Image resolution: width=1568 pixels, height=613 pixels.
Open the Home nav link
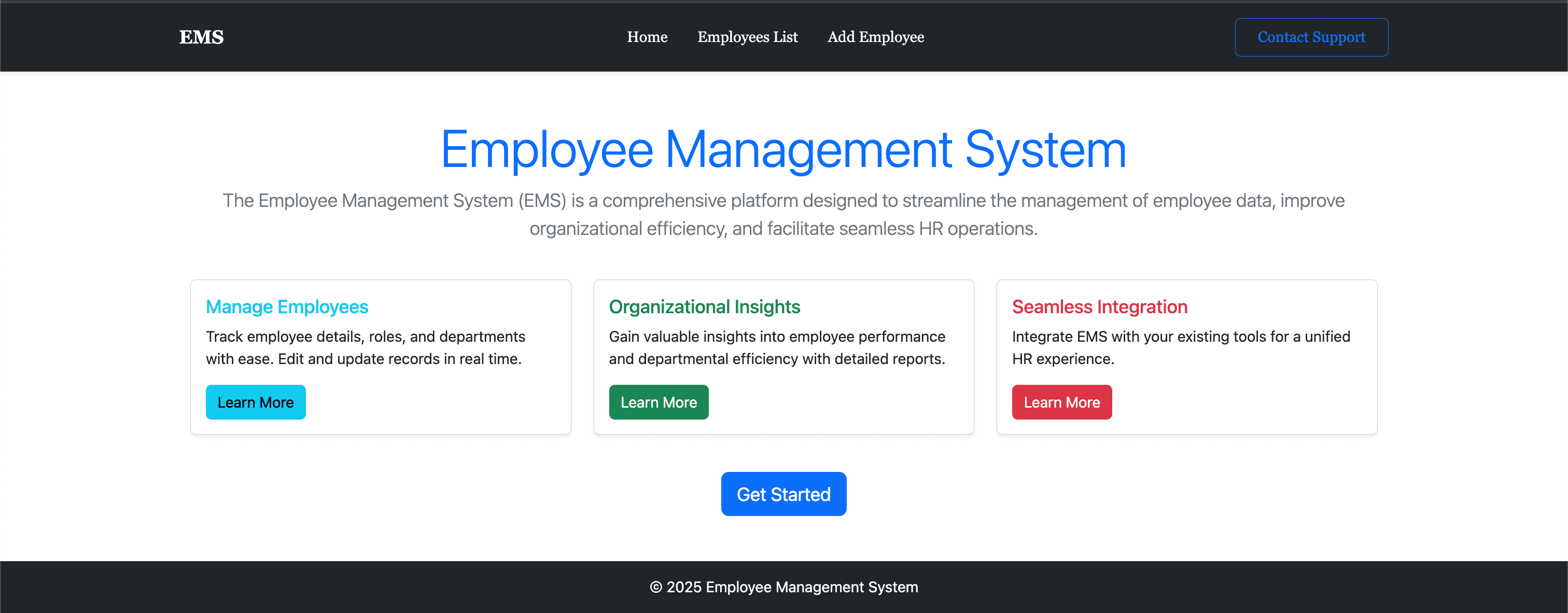[x=647, y=37]
